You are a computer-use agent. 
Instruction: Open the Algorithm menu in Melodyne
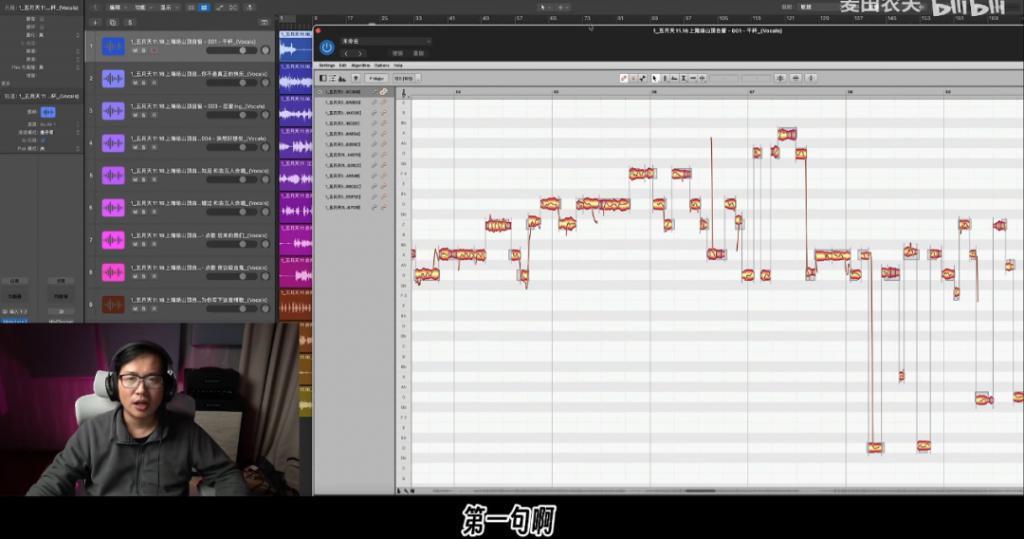(x=360, y=65)
